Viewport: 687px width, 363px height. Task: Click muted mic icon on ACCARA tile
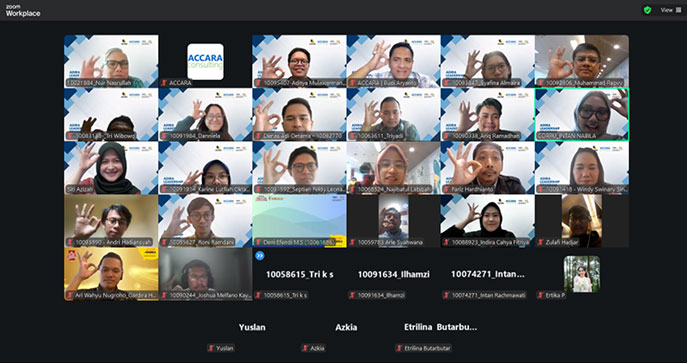tap(164, 83)
